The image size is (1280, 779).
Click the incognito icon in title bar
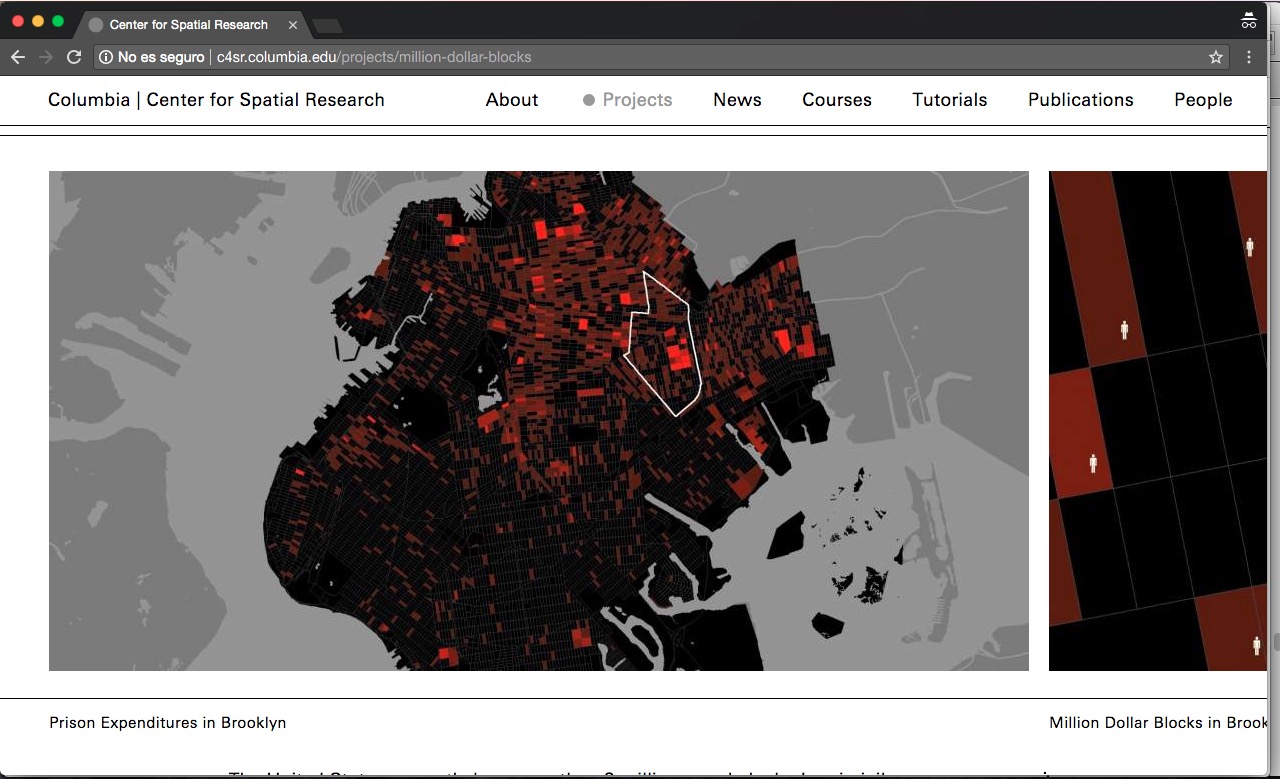tap(1249, 20)
